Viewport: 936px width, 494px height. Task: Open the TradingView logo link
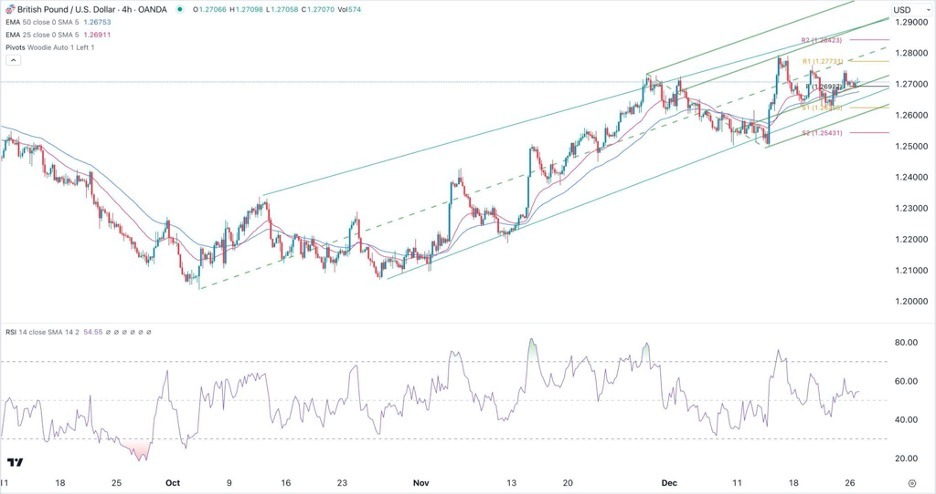16,462
